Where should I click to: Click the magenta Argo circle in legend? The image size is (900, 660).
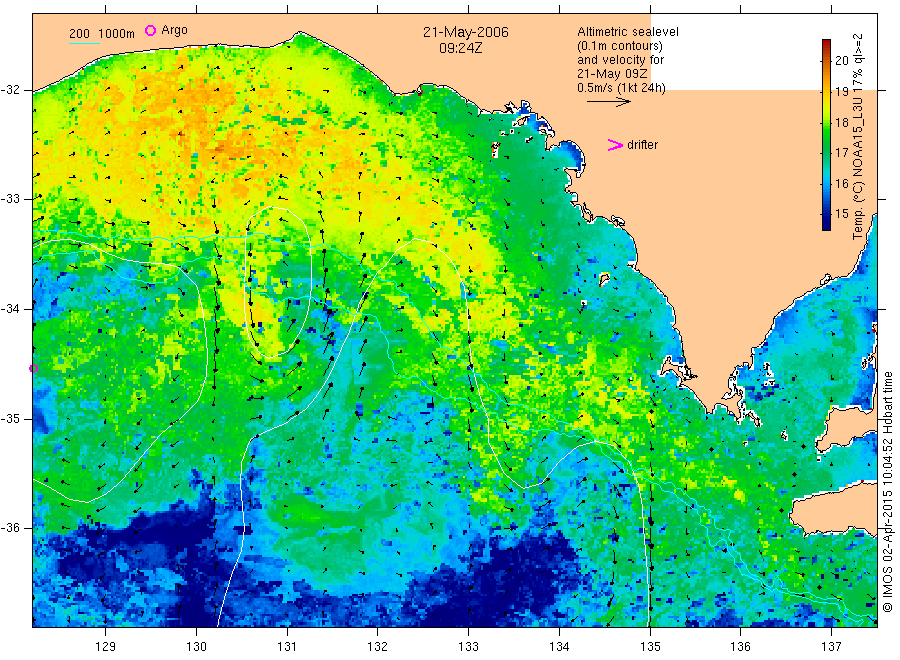click(x=150, y=30)
